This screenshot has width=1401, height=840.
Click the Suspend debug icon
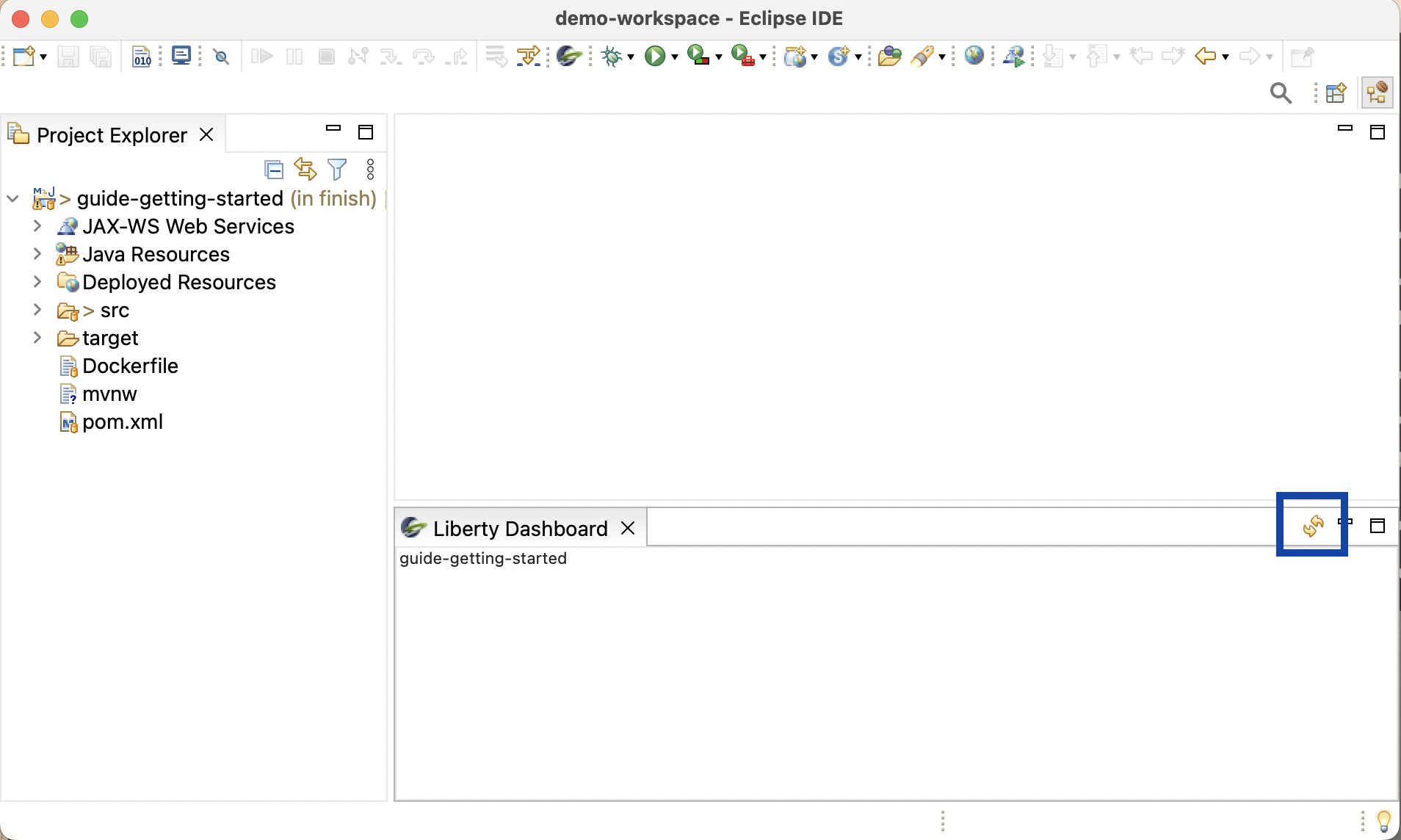click(294, 57)
